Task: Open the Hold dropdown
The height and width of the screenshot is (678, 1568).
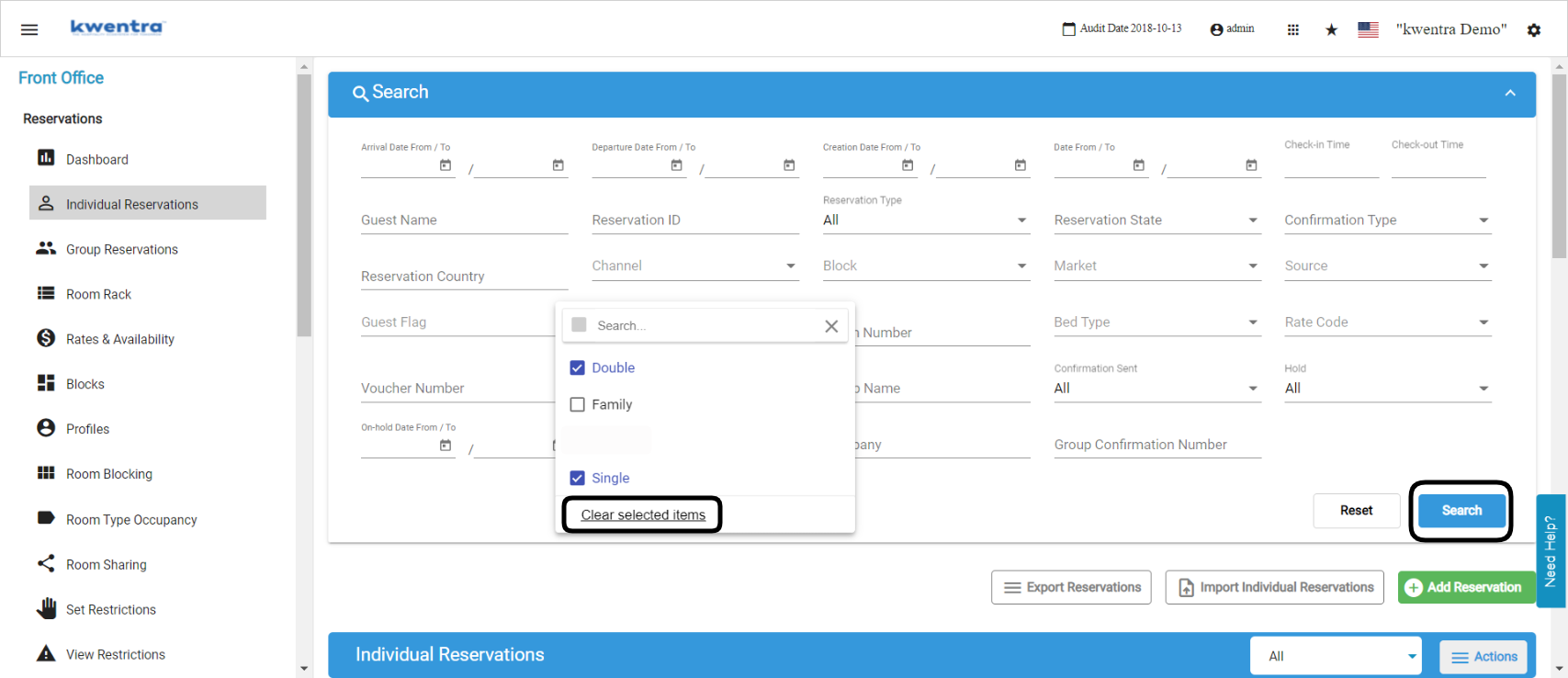Action: 1388,389
